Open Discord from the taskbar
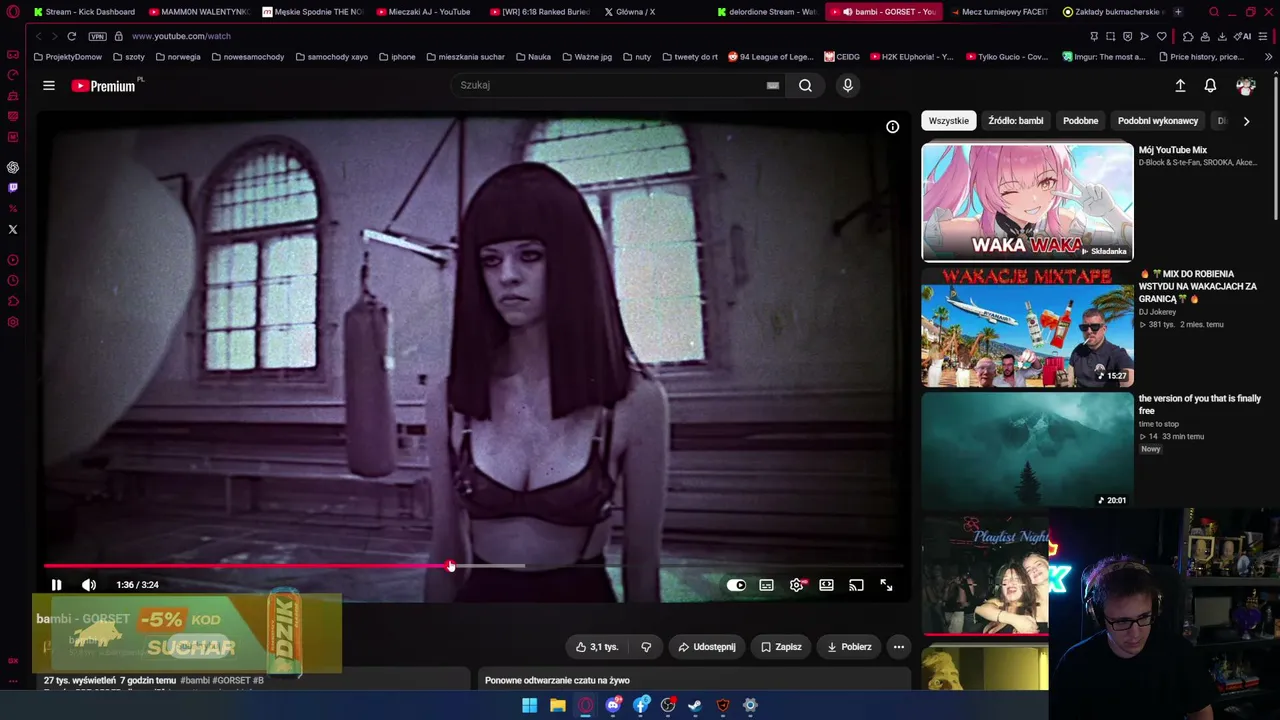The image size is (1280, 720). (613, 705)
